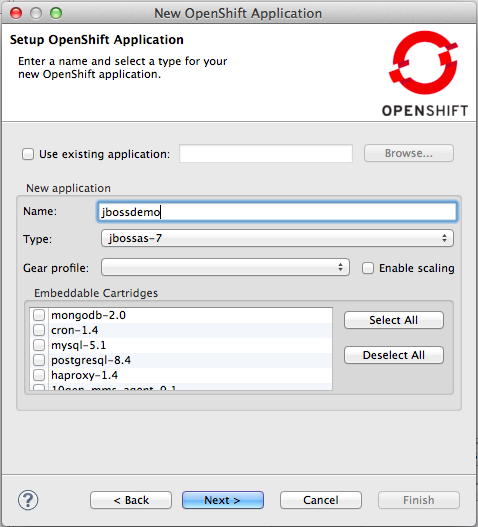Click the Select All button
478x527 pixels.
(x=394, y=320)
